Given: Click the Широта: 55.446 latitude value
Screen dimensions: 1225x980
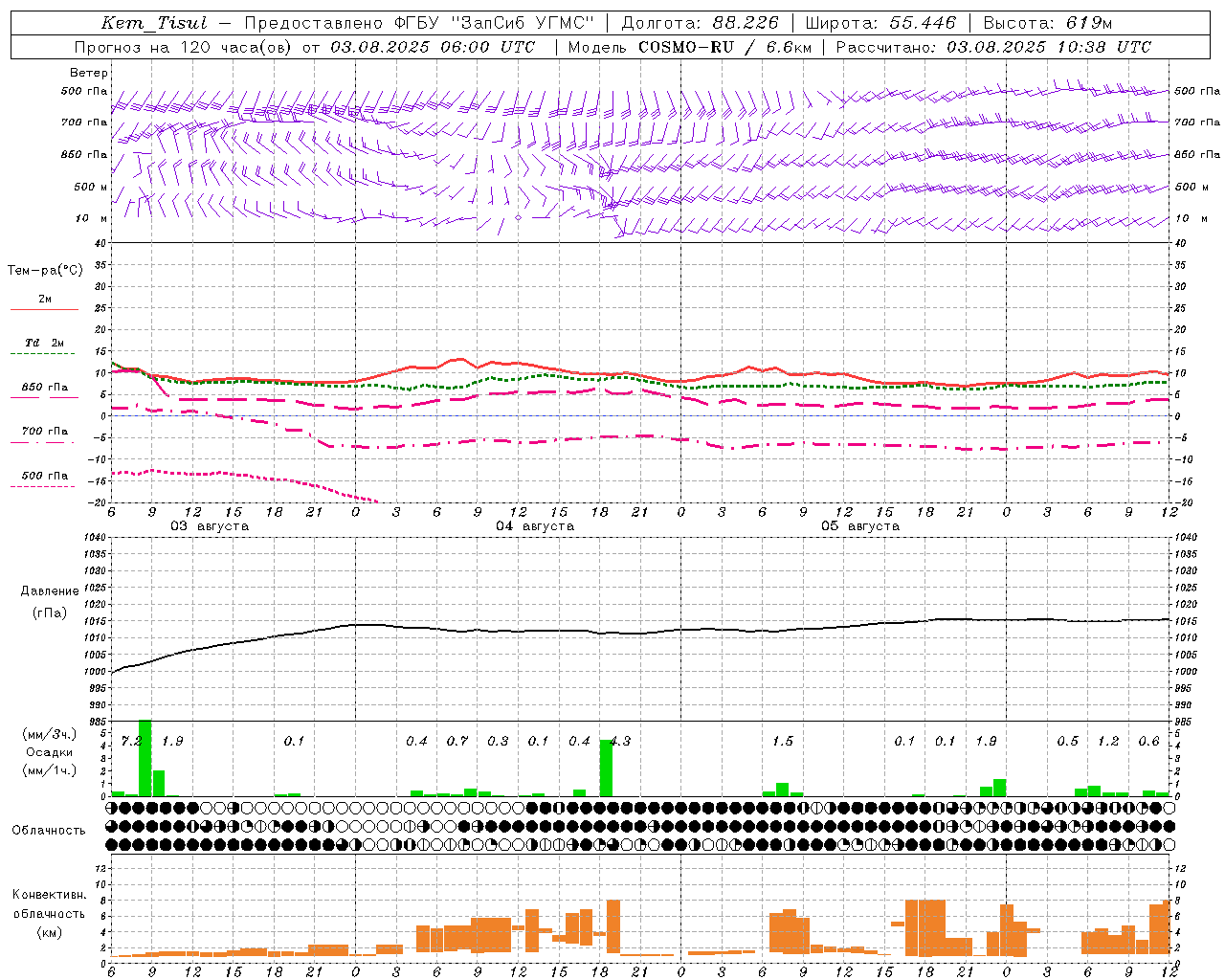Looking at the screenshot, I should (880, 23).
